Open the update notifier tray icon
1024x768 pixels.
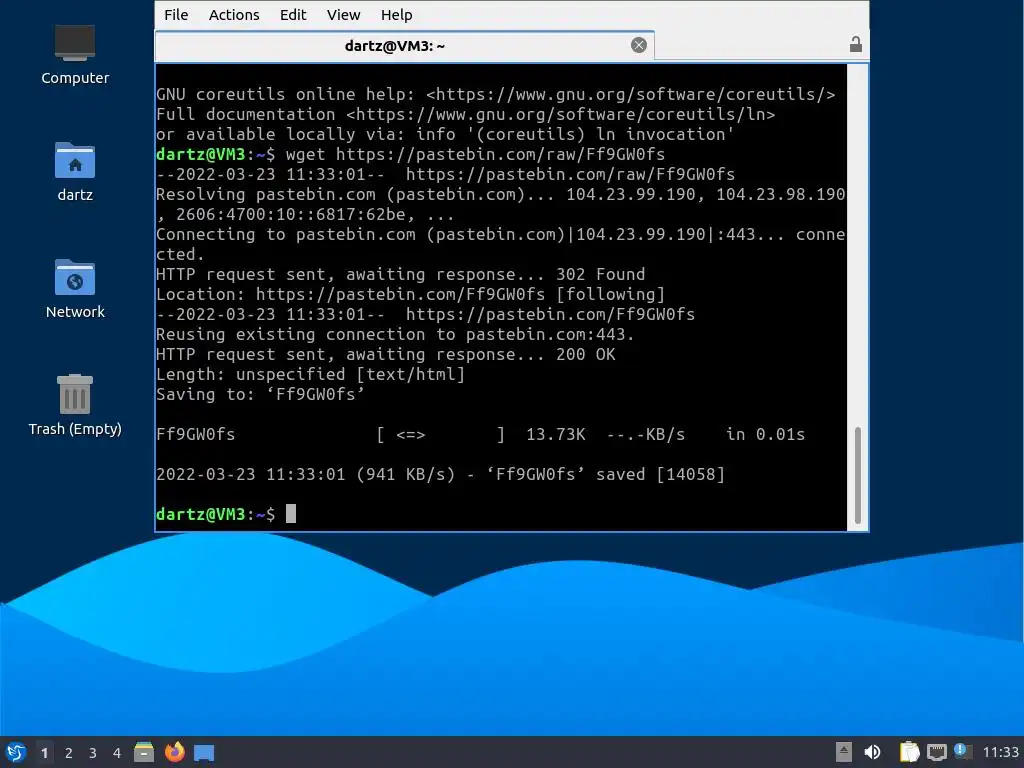coord(963,751)
